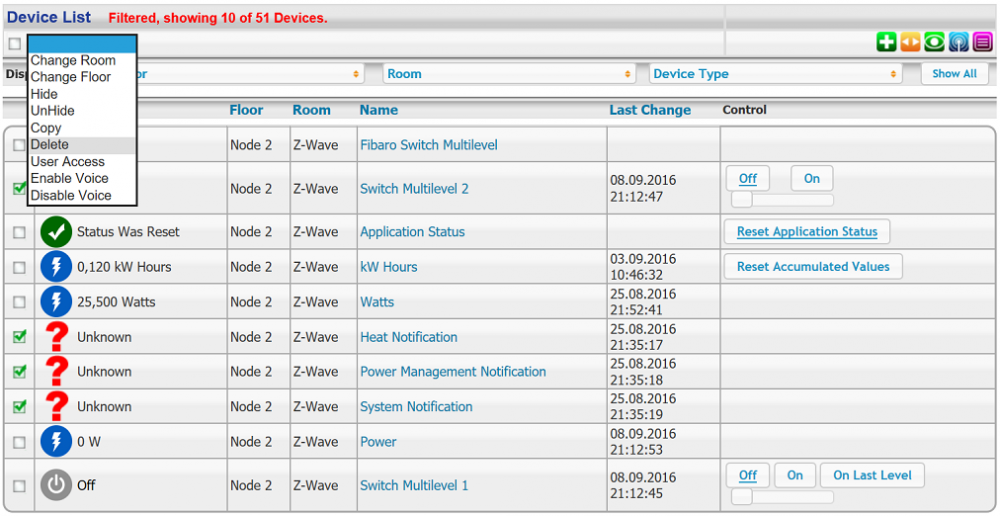1000x516 pixels.
Task: Open the Fibaro Switch Multilevel device link
Action: click(428, 145)
